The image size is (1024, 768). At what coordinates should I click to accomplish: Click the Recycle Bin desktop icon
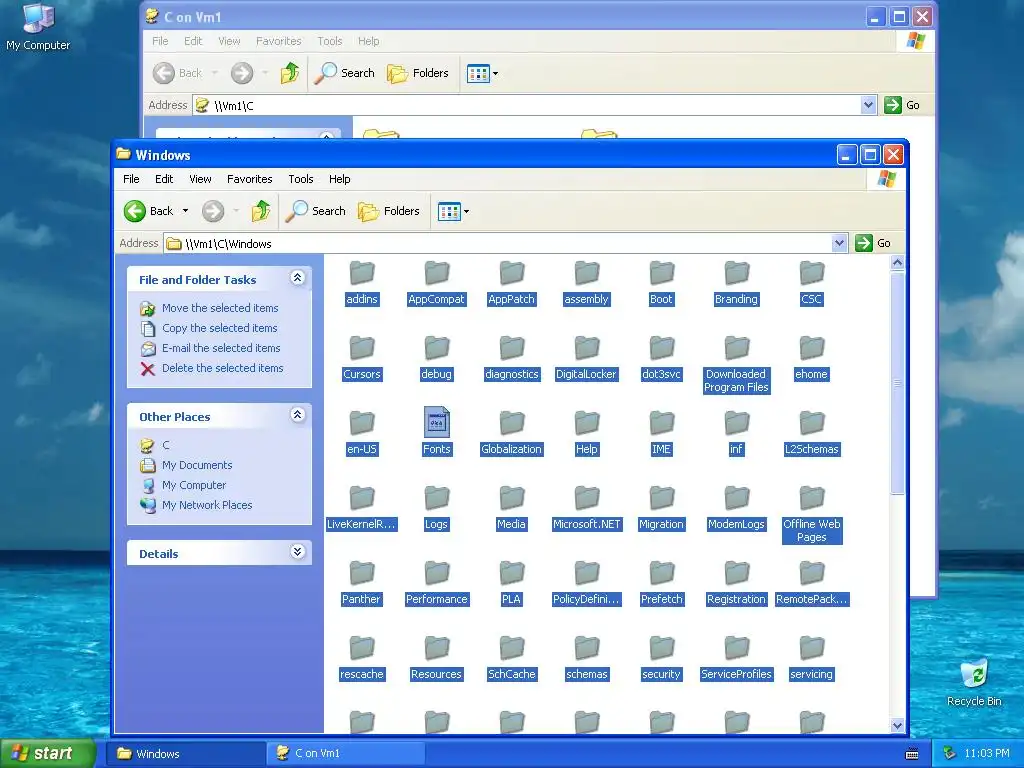coord(974,683)
